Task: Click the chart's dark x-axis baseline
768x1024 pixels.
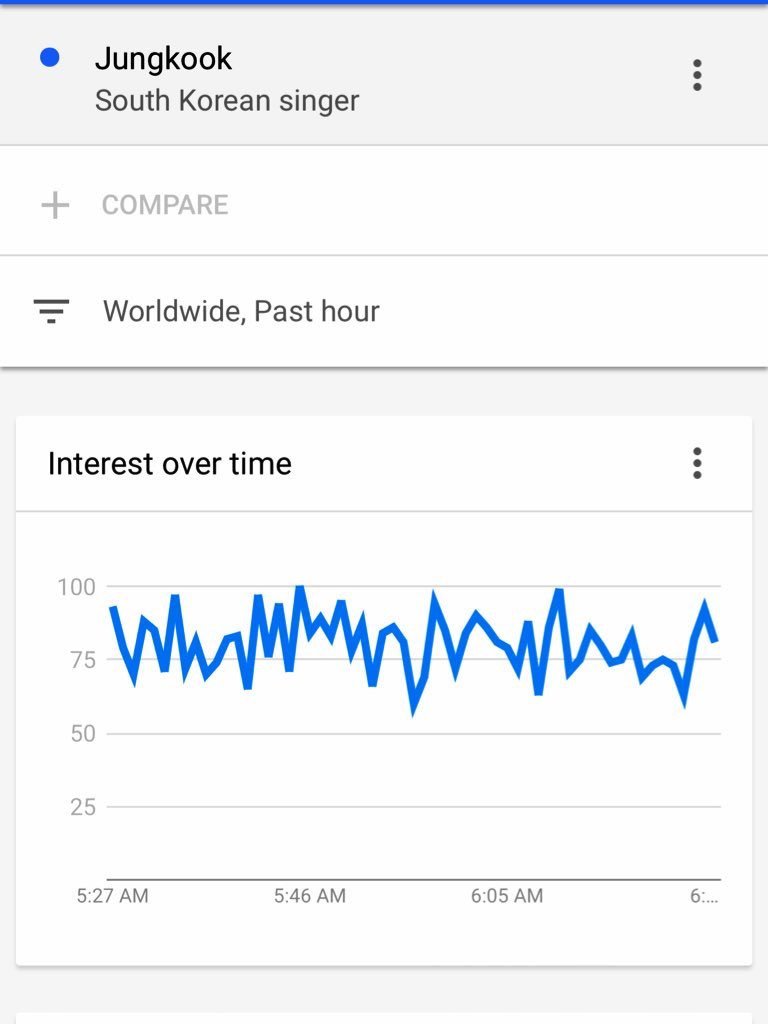Action: tap(413, 879)
